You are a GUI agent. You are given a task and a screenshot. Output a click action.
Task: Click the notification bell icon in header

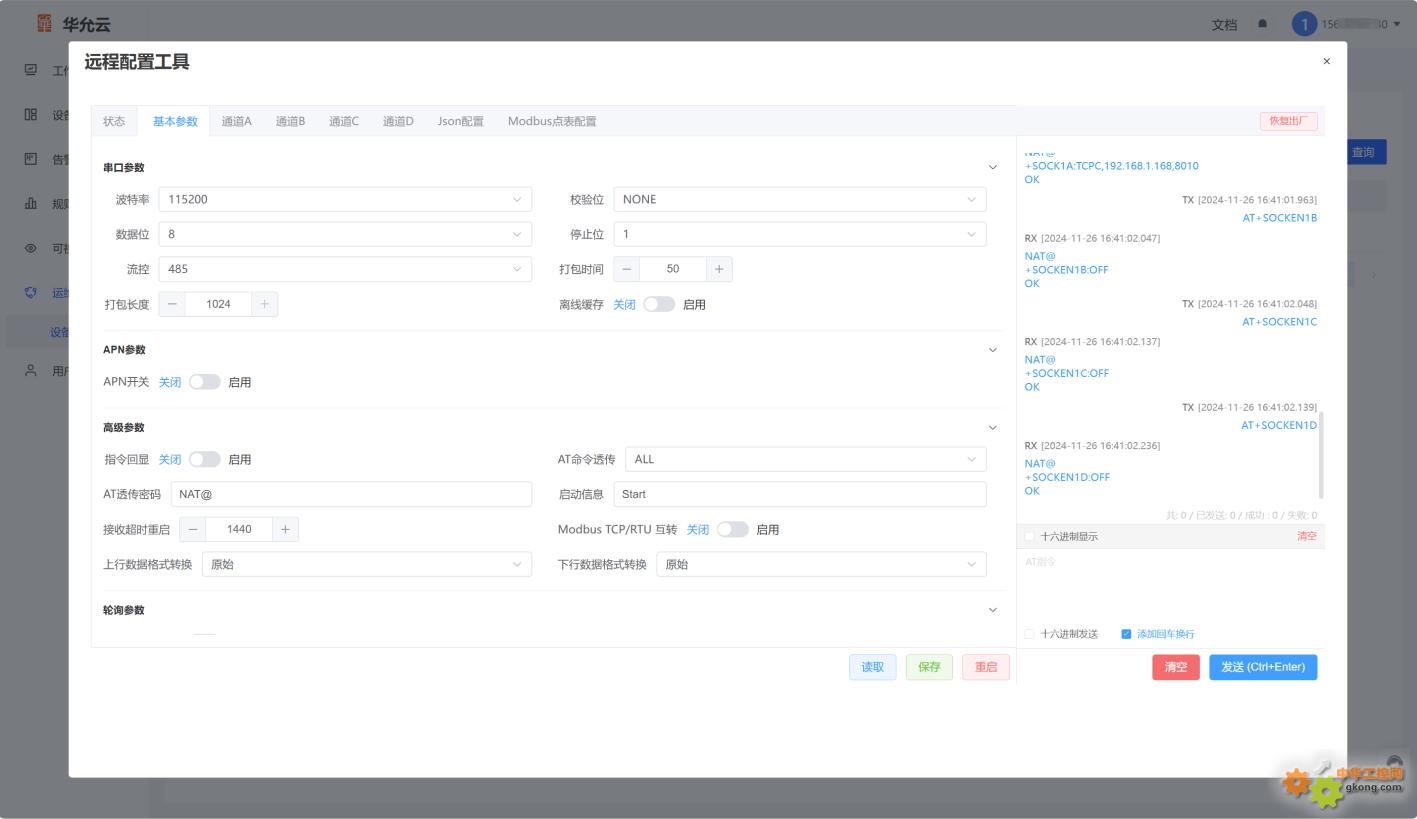pyautogui.click(x=1262, y=24)
